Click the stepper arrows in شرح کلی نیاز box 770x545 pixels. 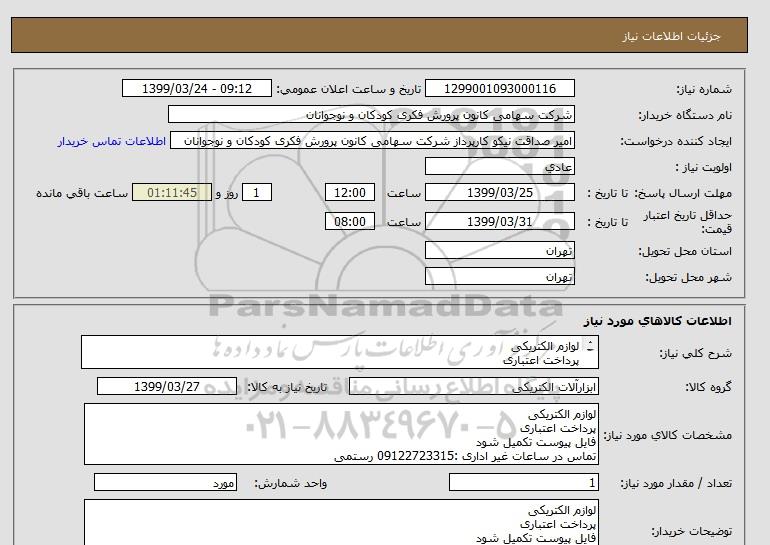click(x=590, y=346)
